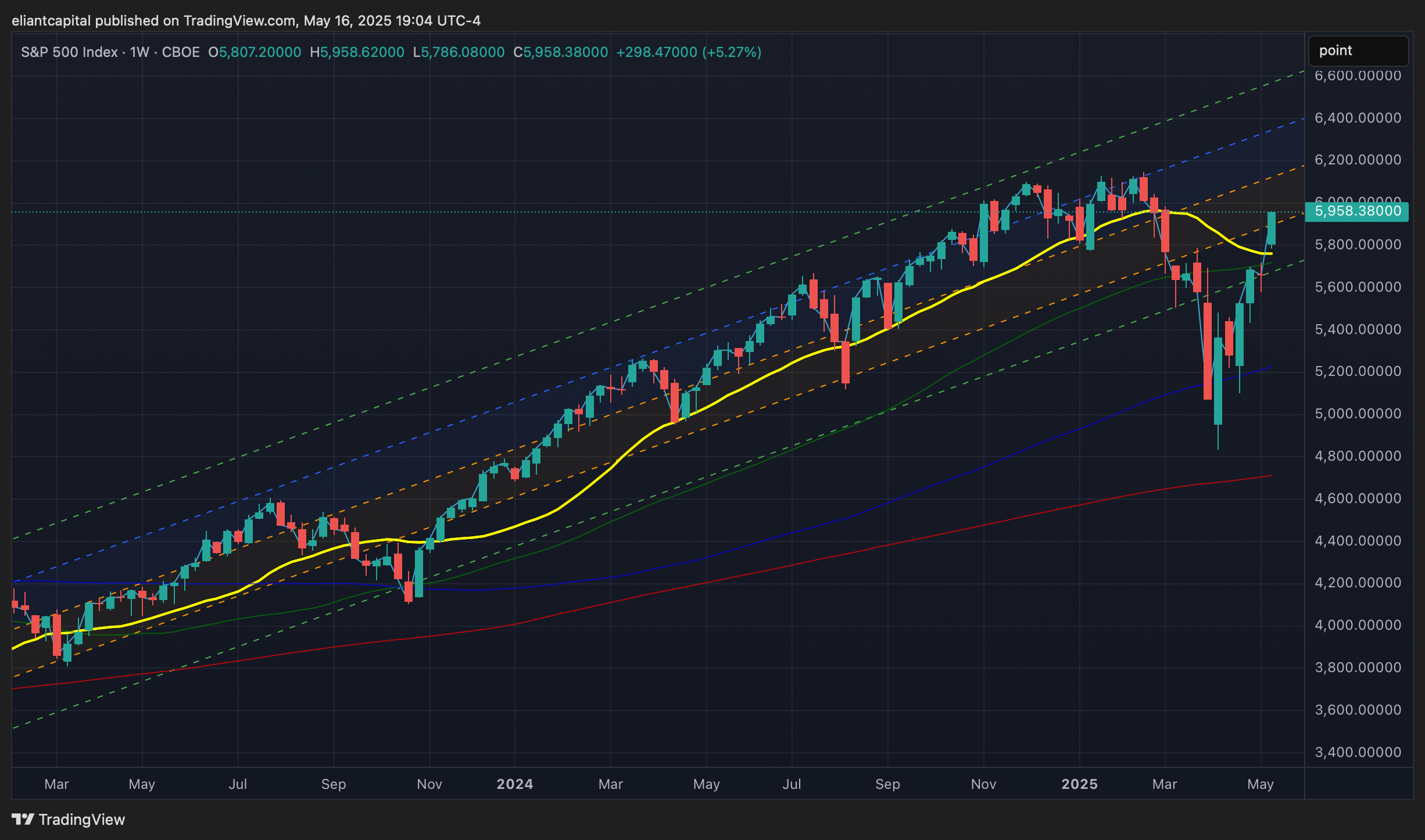Screen dimensions: 1425x840
Task: Click the weekly change +298.47000 (+5.27%) text
Action: tap(689, 52)
